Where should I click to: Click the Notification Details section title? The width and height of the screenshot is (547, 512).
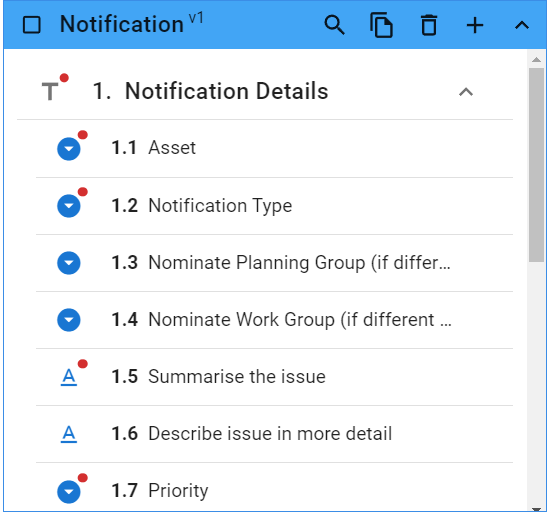(x=226, y=91)
